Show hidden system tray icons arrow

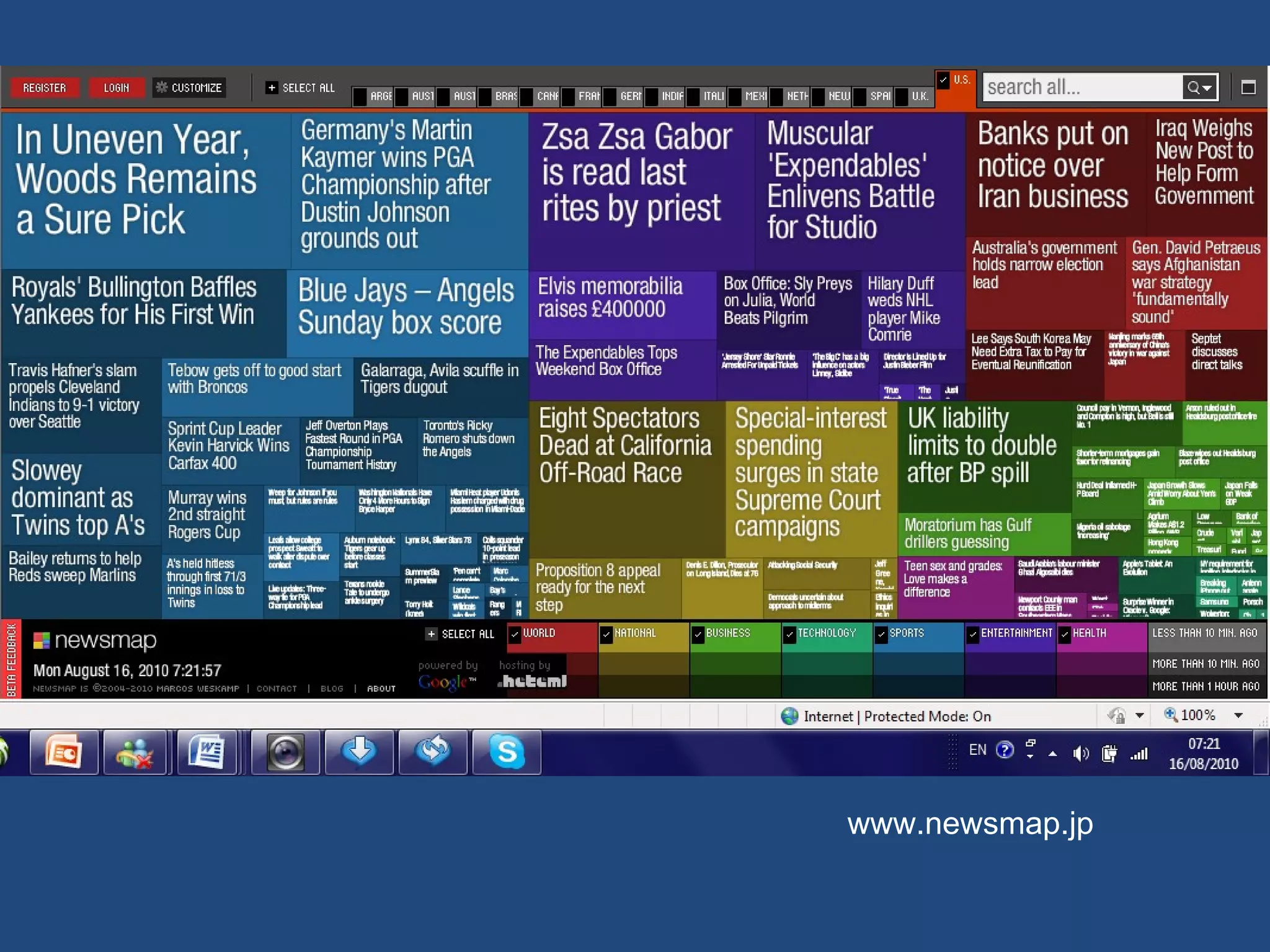tap(1052, 754)
